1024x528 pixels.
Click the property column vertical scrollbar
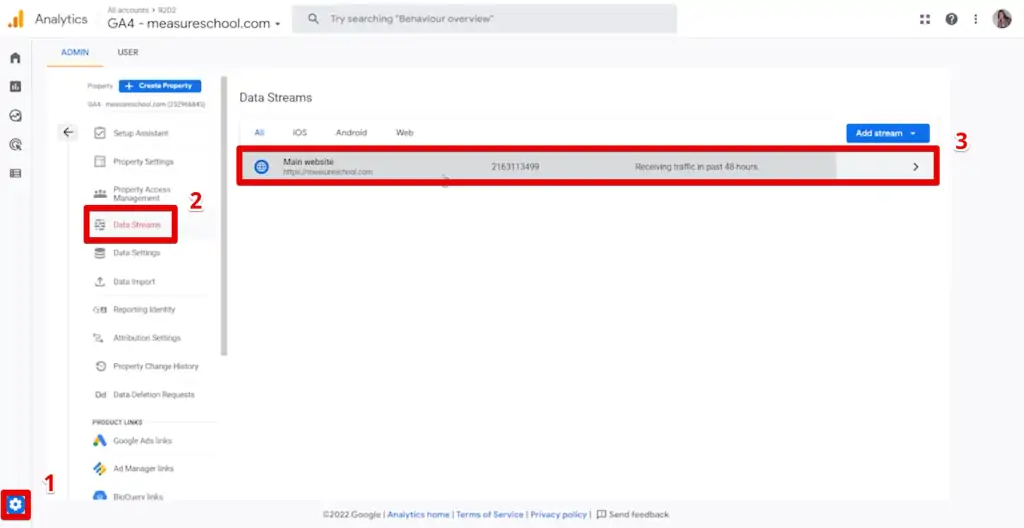[x=224, y=216]
